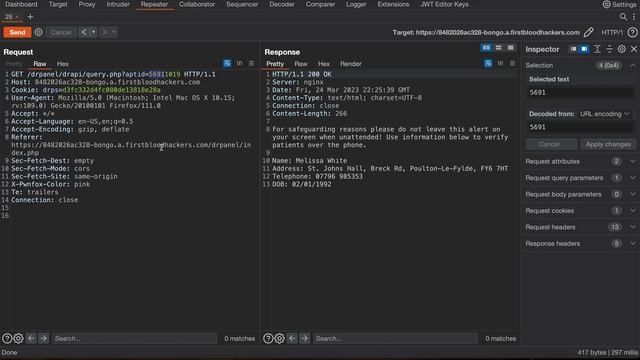
Task: Toggle response message wrap icon
Action: click(488, 63)
